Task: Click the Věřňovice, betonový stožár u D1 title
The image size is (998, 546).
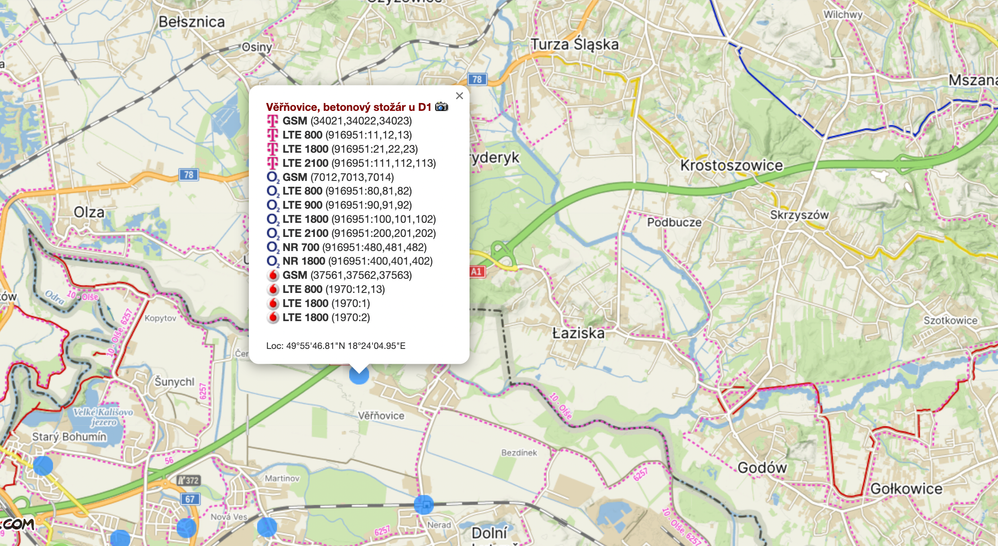Action: [349, 107]
